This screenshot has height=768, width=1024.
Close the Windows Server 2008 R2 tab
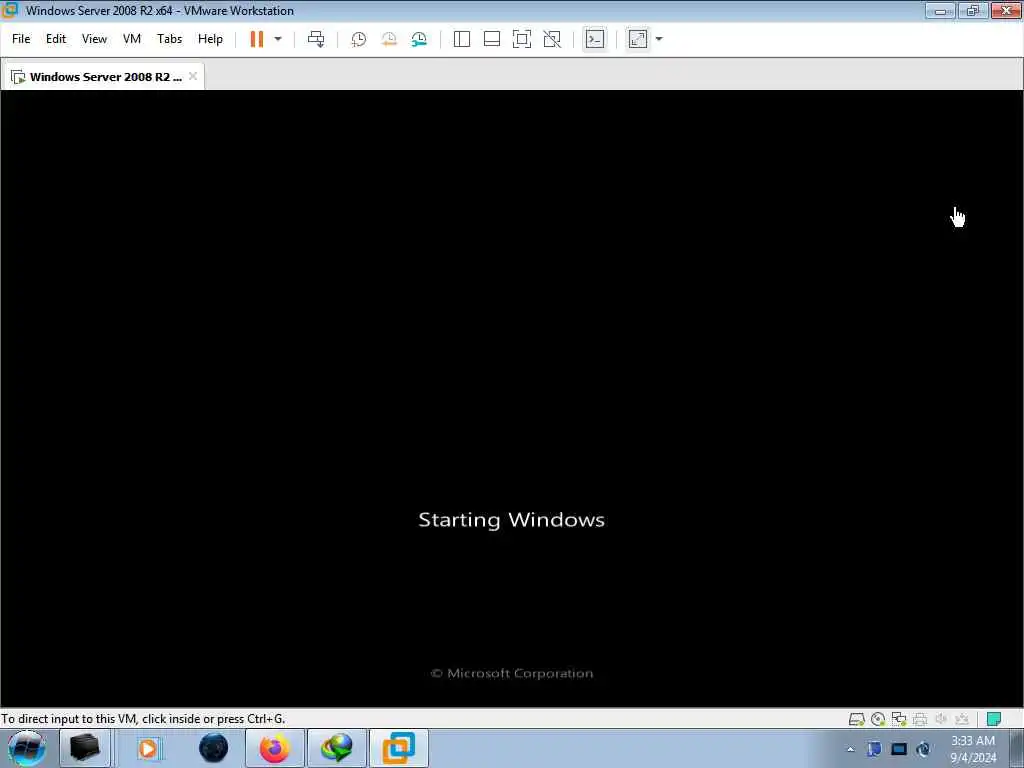point(193,76)
